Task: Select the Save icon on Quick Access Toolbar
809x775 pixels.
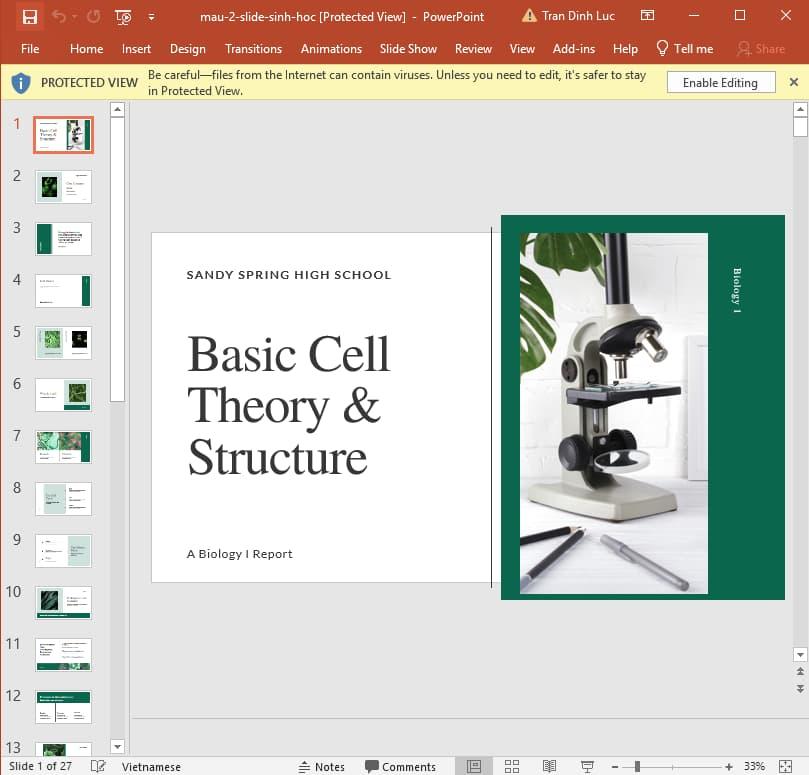Action: pyautogui.click(x=31, y=16)
